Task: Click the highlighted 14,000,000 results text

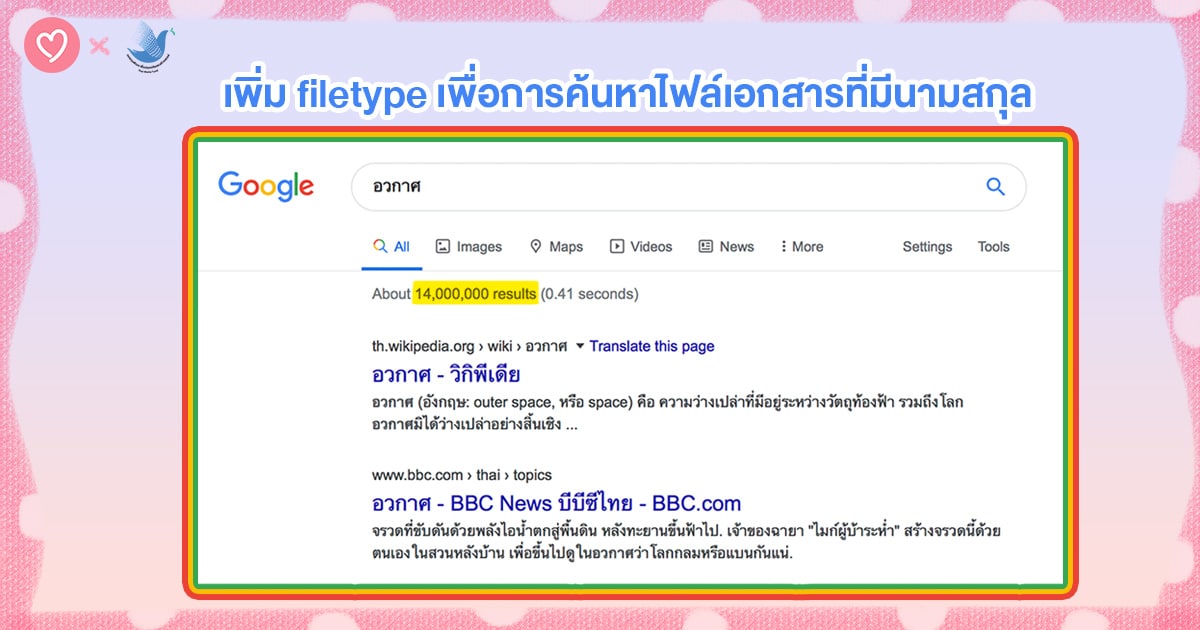Action: (475, 294)
